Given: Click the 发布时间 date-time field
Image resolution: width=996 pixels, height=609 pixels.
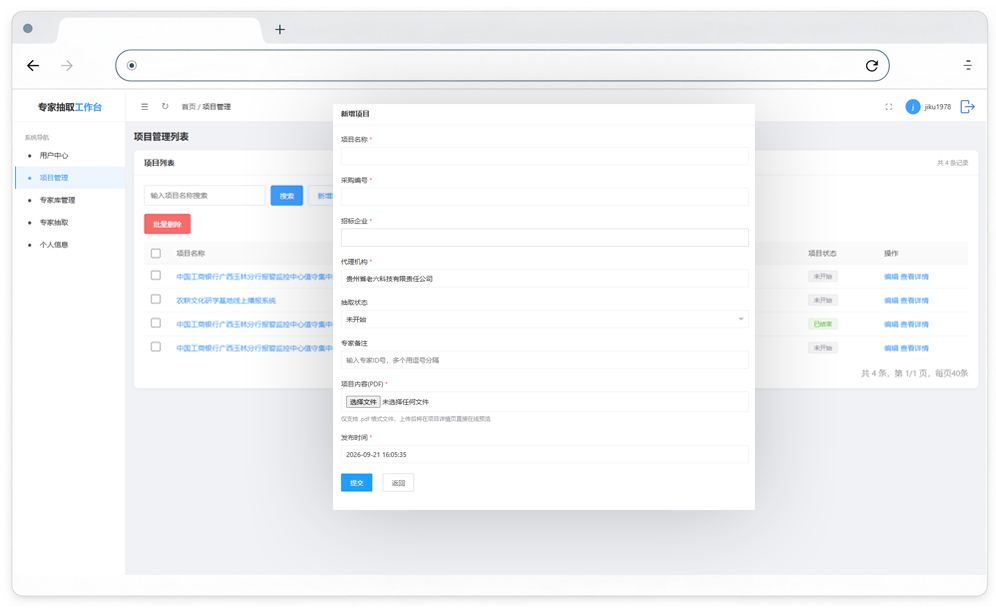Looking at the screenshot, I should [x=544, y=454].
